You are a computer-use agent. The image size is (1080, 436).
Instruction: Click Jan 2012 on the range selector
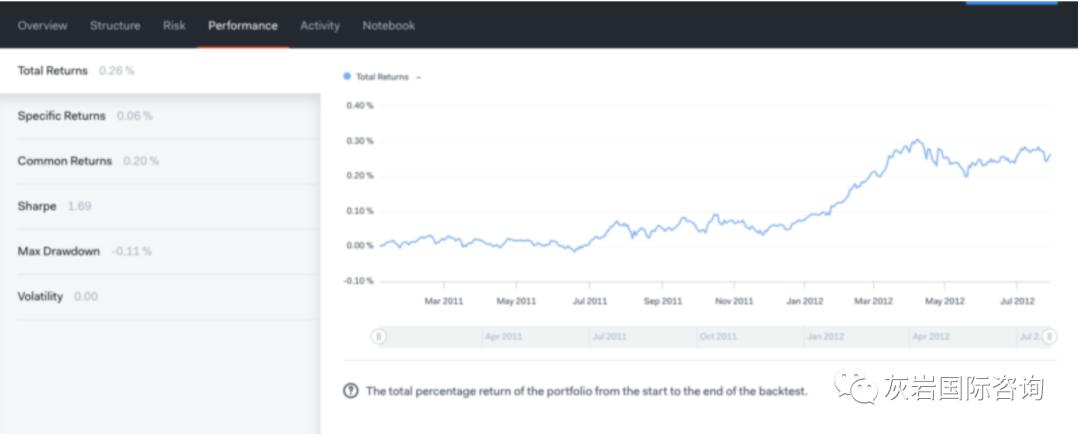pyautogui.click(x=825, y=337)
